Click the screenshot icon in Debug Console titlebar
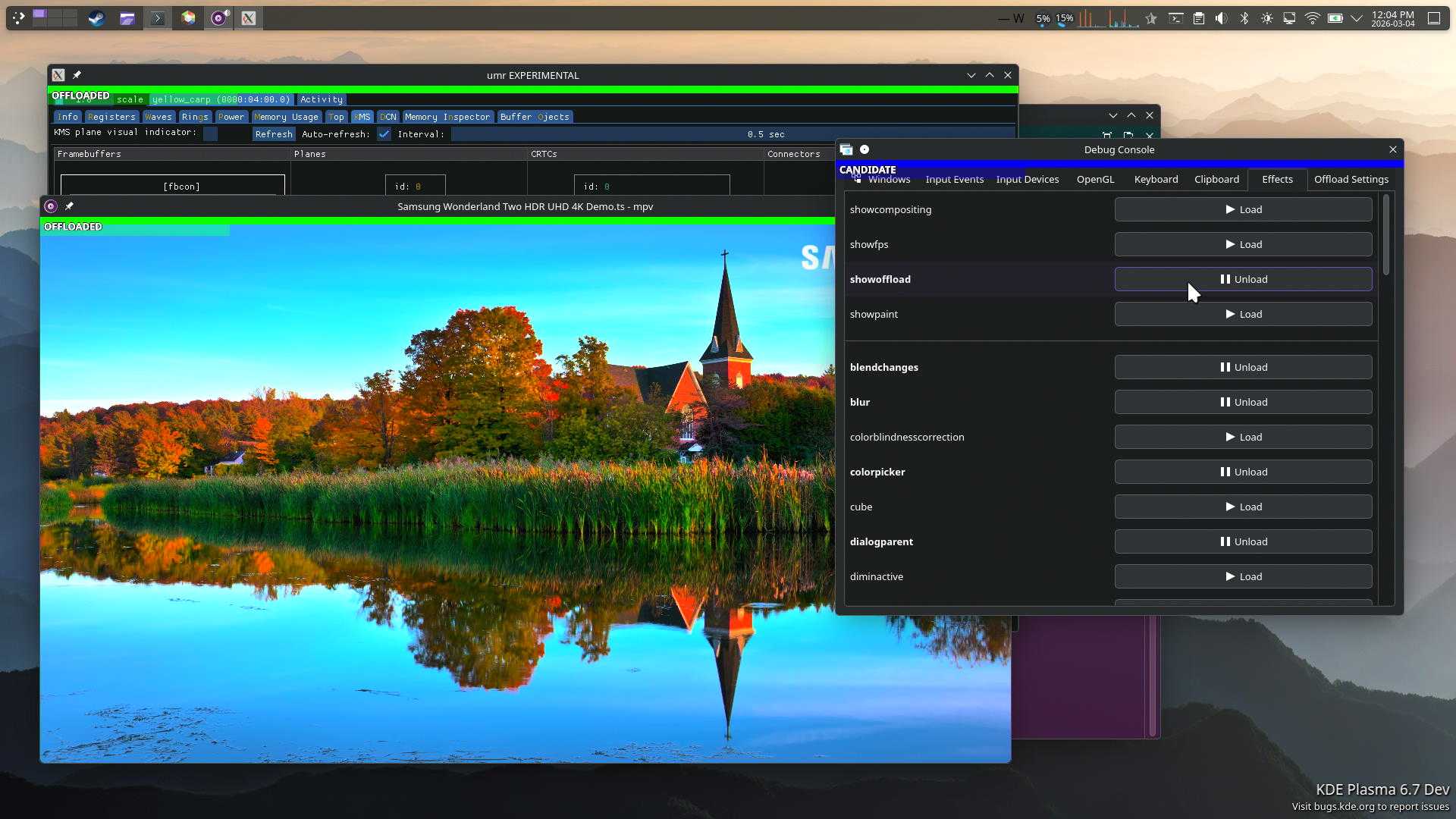 point(847,149)
